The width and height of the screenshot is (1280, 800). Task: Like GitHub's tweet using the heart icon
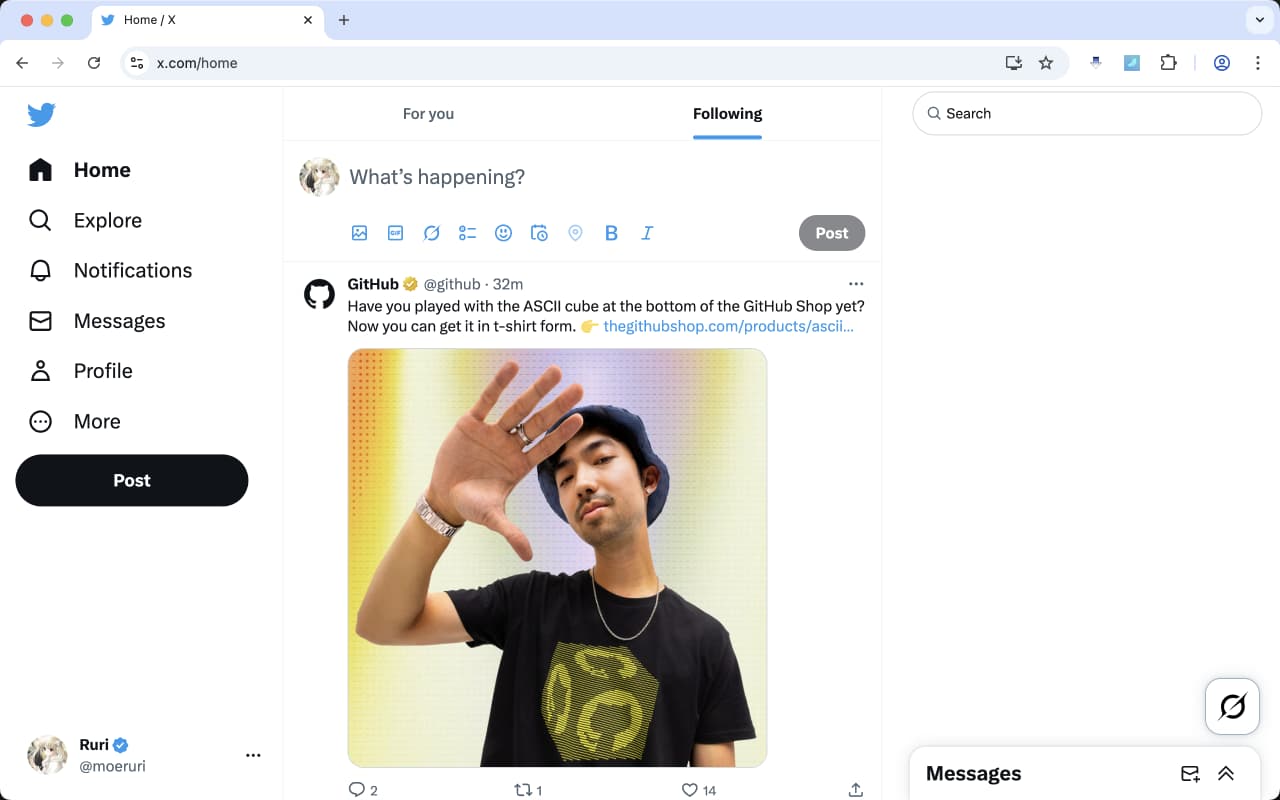[690, 790]
